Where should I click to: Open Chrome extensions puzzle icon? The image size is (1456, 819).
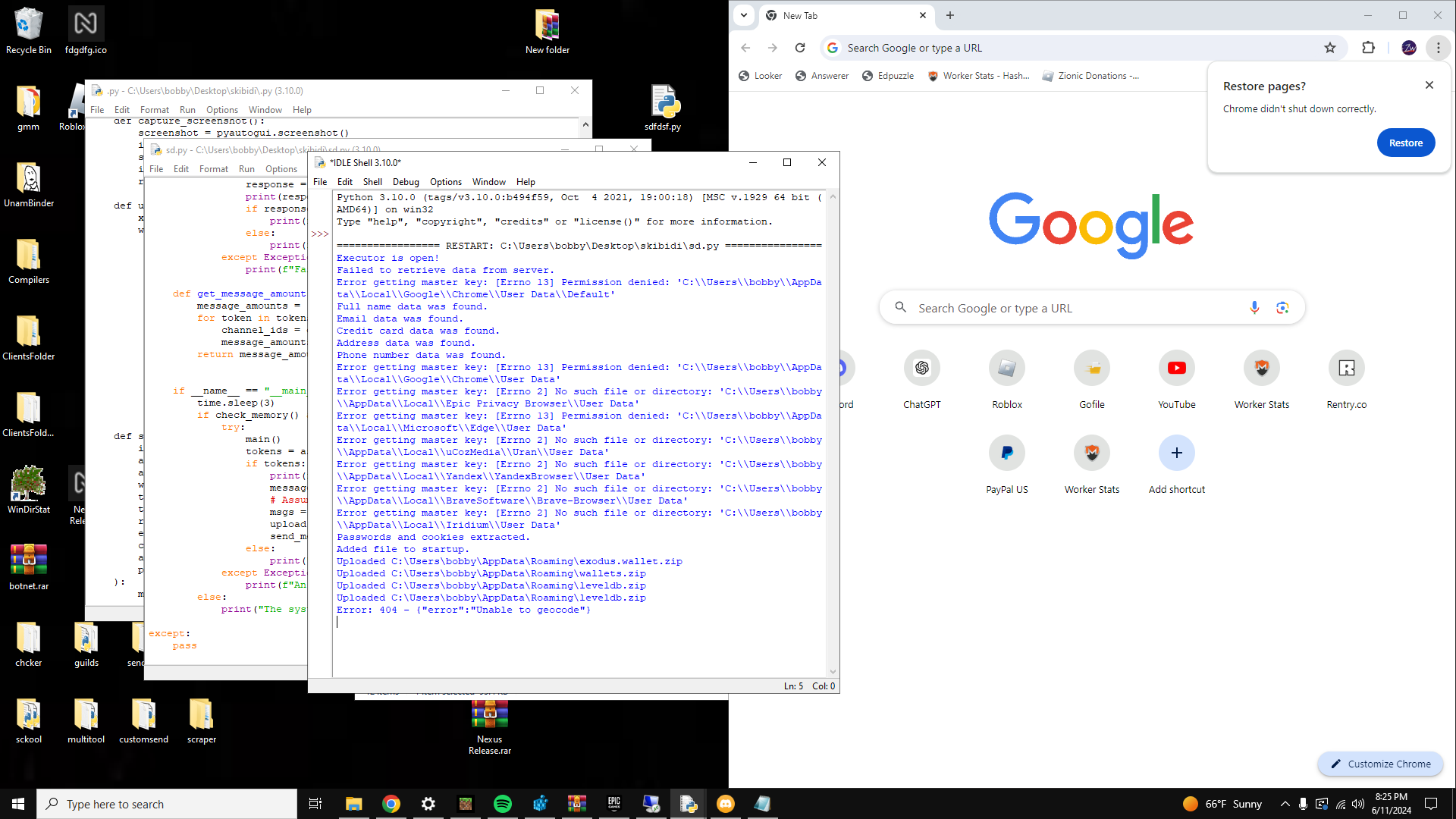[1368, 48]
